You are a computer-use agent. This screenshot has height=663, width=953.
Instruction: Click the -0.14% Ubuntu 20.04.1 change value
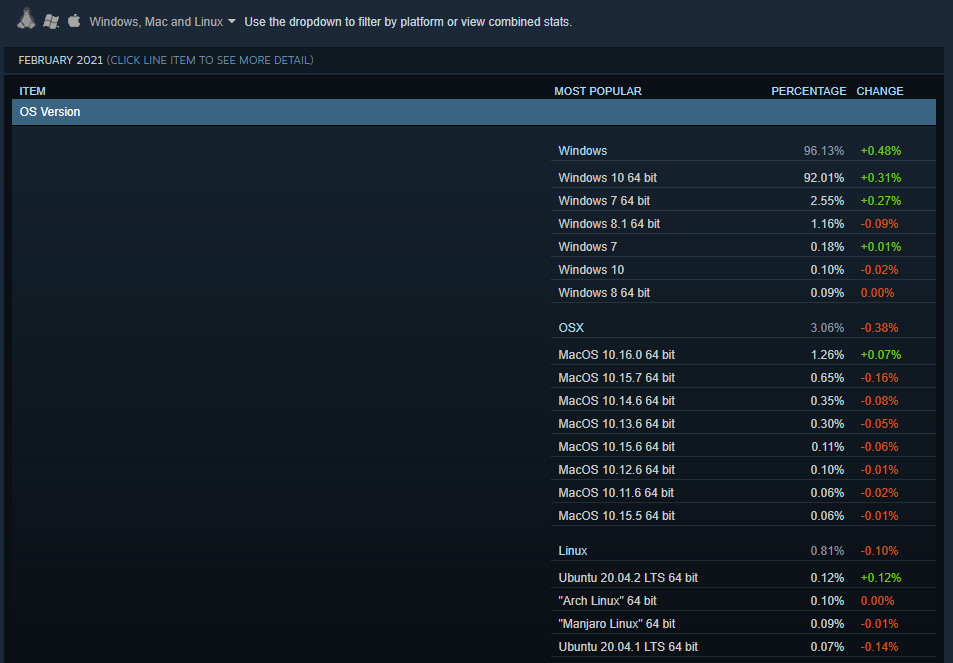point(879,647)
